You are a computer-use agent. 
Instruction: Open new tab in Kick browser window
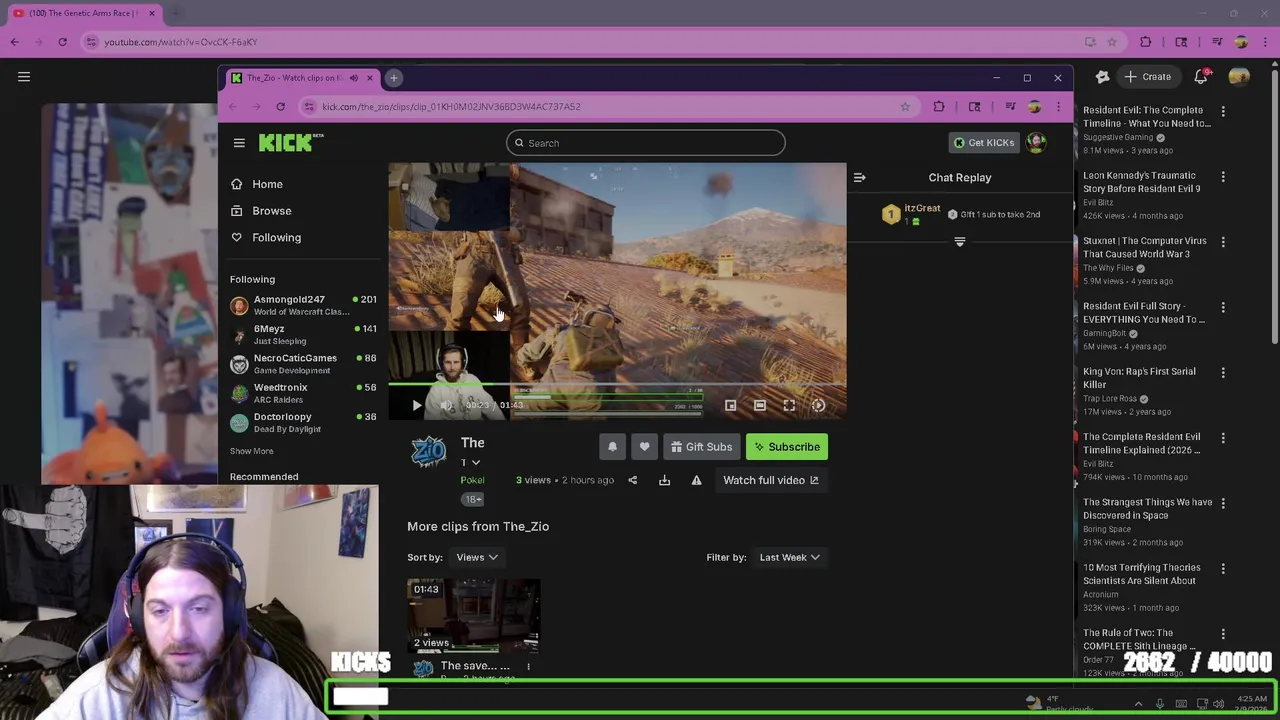pos(394,78)
